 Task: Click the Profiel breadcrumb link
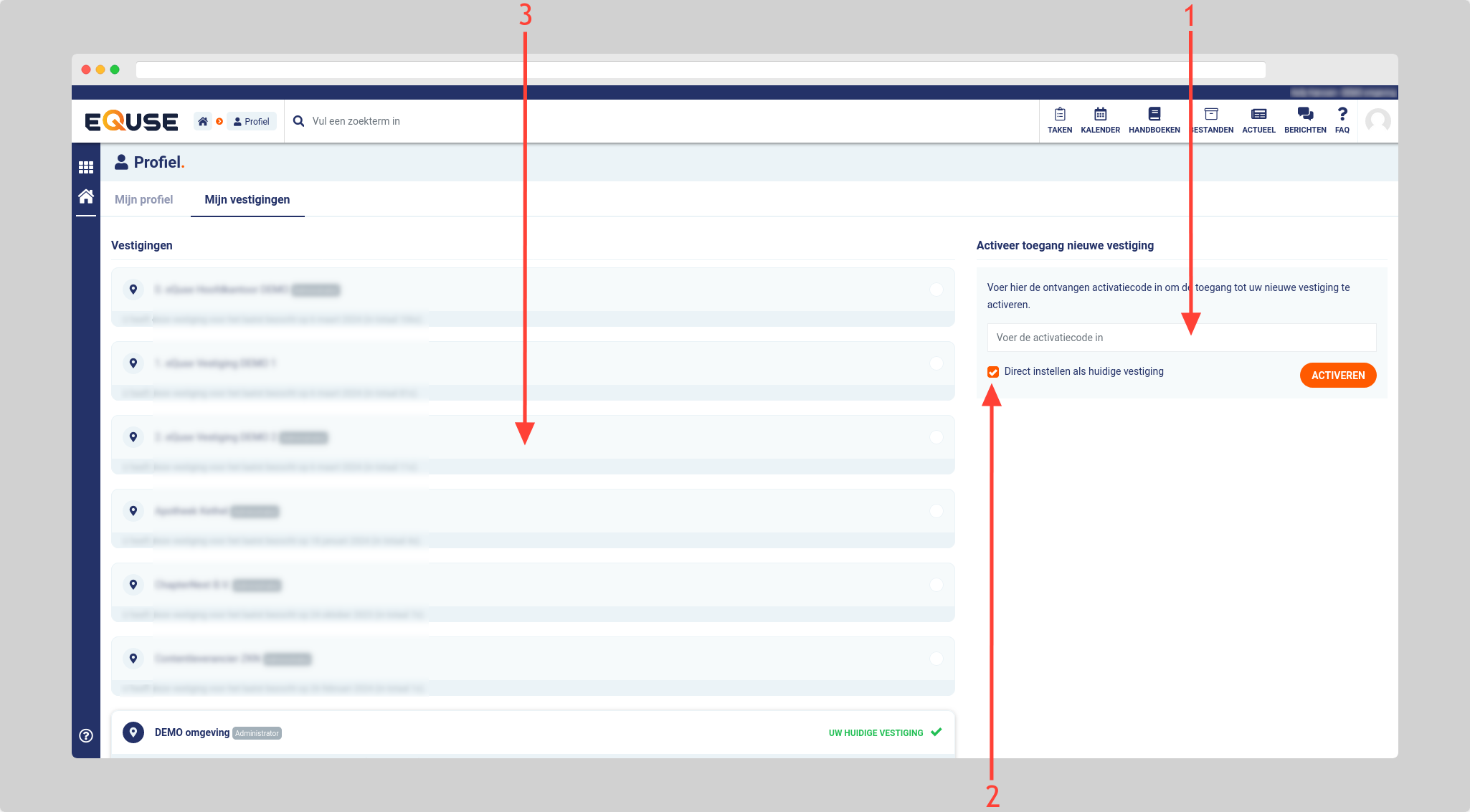pyautogui.click(x=252, y=121)
